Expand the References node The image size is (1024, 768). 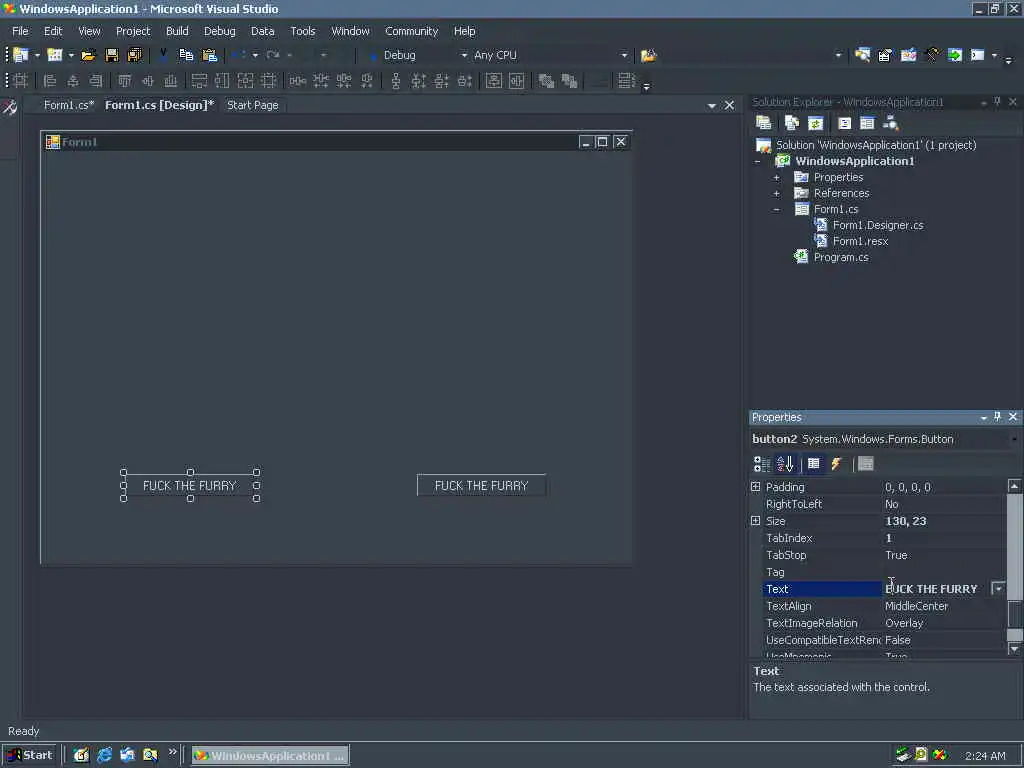[x=776, y=193]
